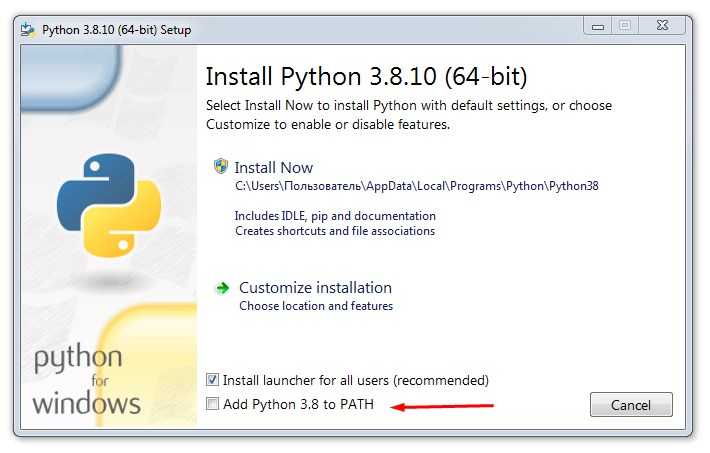
Task: Click the installer icon in title bar
Action: (x=28, y=30)
